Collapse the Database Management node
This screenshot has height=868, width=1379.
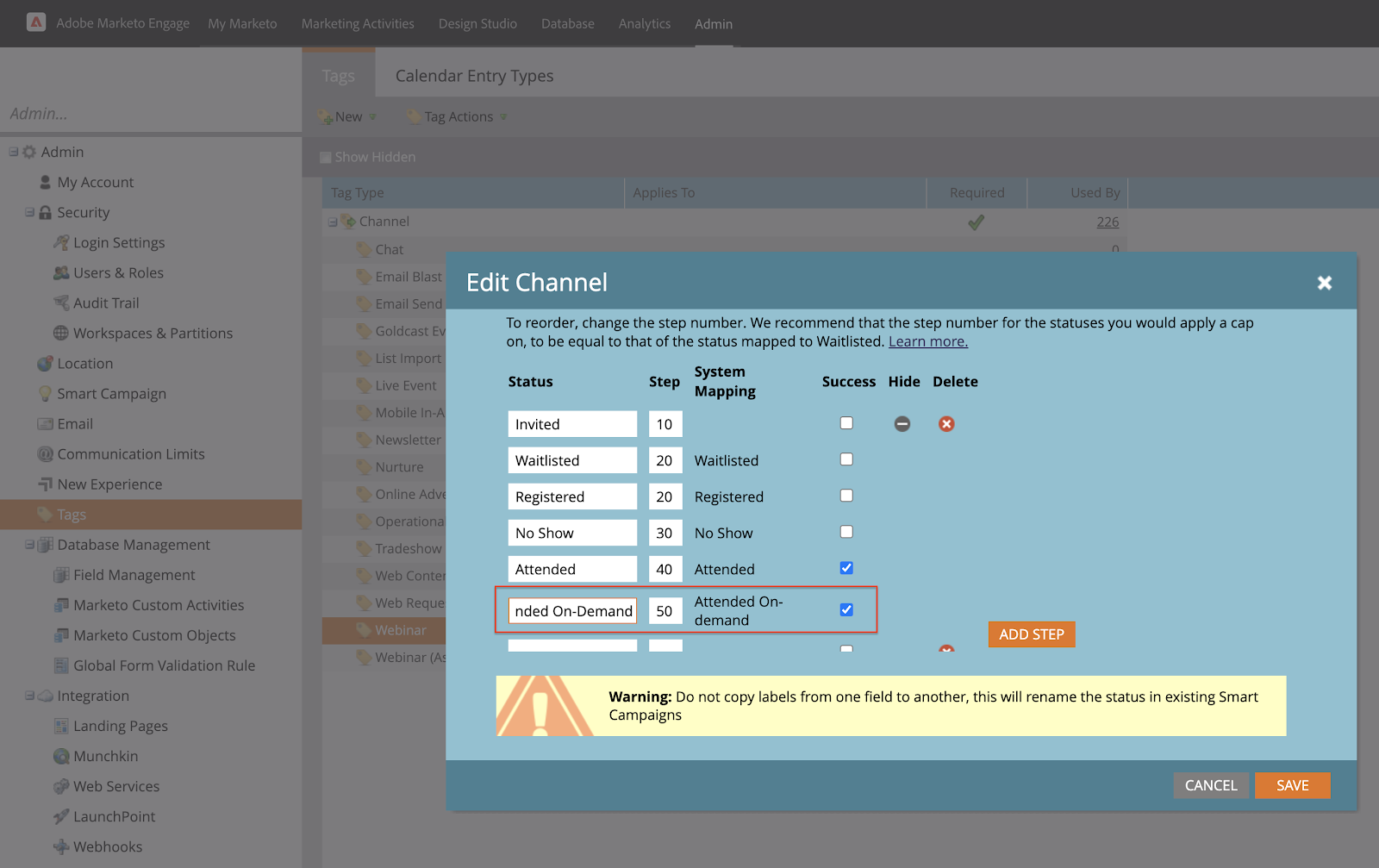pos(30,544)
